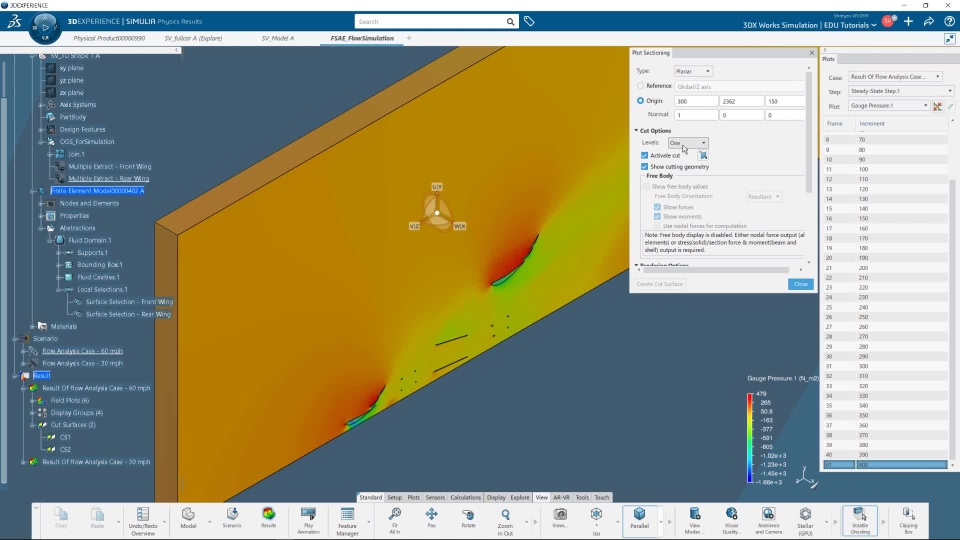Open the help question mark icon
Viewport: 960px width, 540px height.
[x=949, y=21]
